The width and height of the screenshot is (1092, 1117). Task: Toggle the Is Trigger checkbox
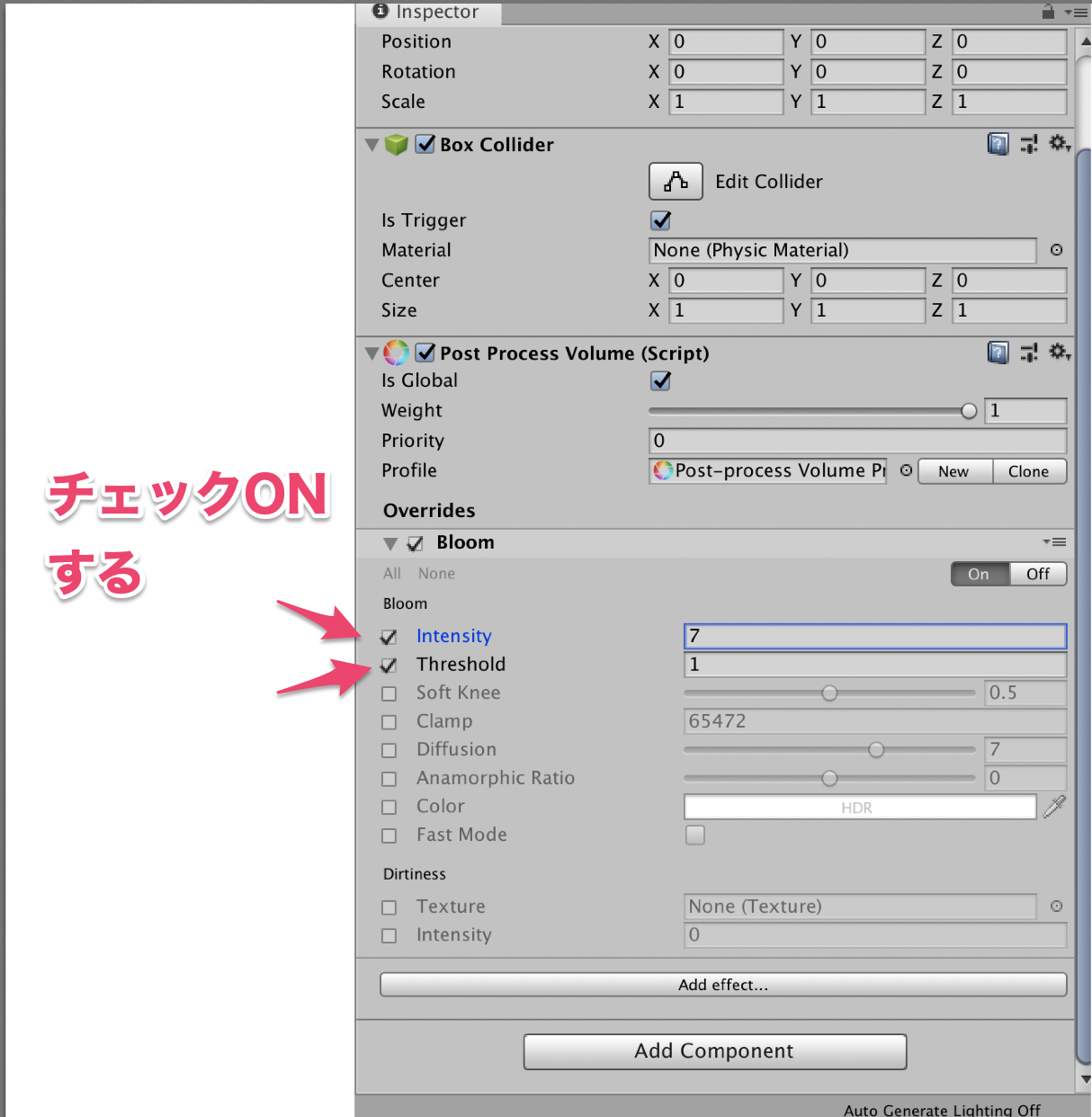pos(661,220)
